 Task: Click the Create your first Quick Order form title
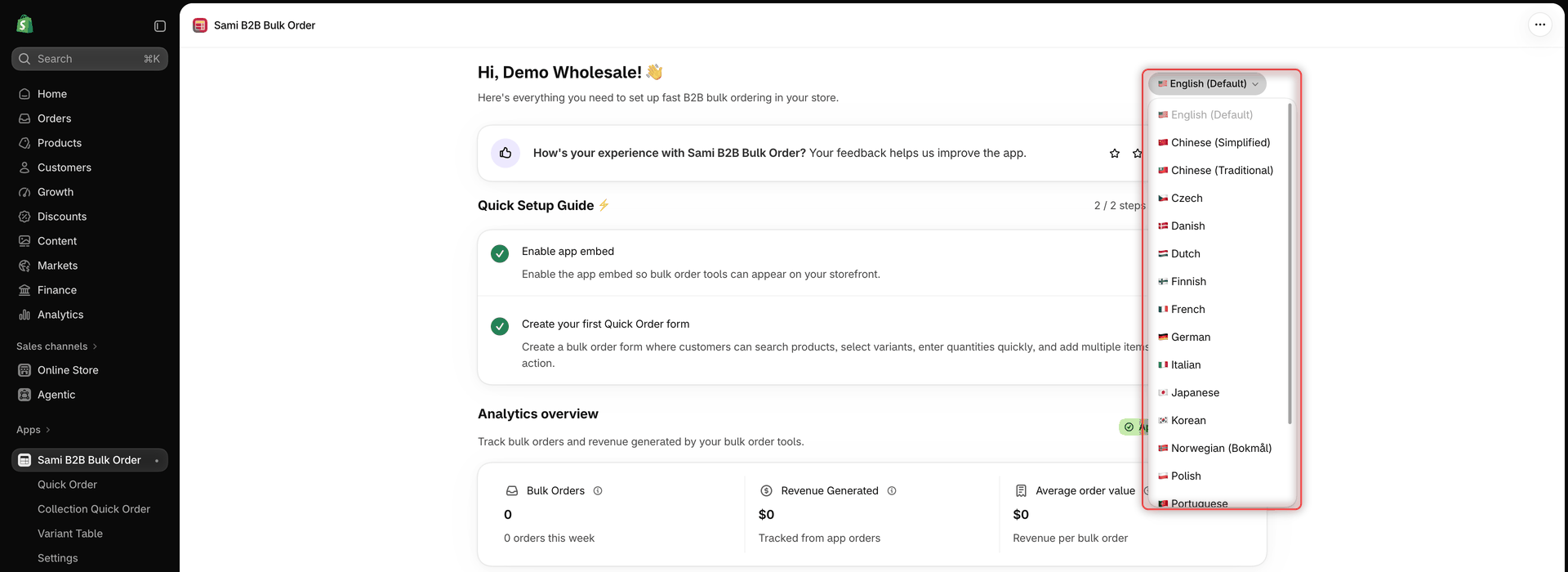coord(605,324)
